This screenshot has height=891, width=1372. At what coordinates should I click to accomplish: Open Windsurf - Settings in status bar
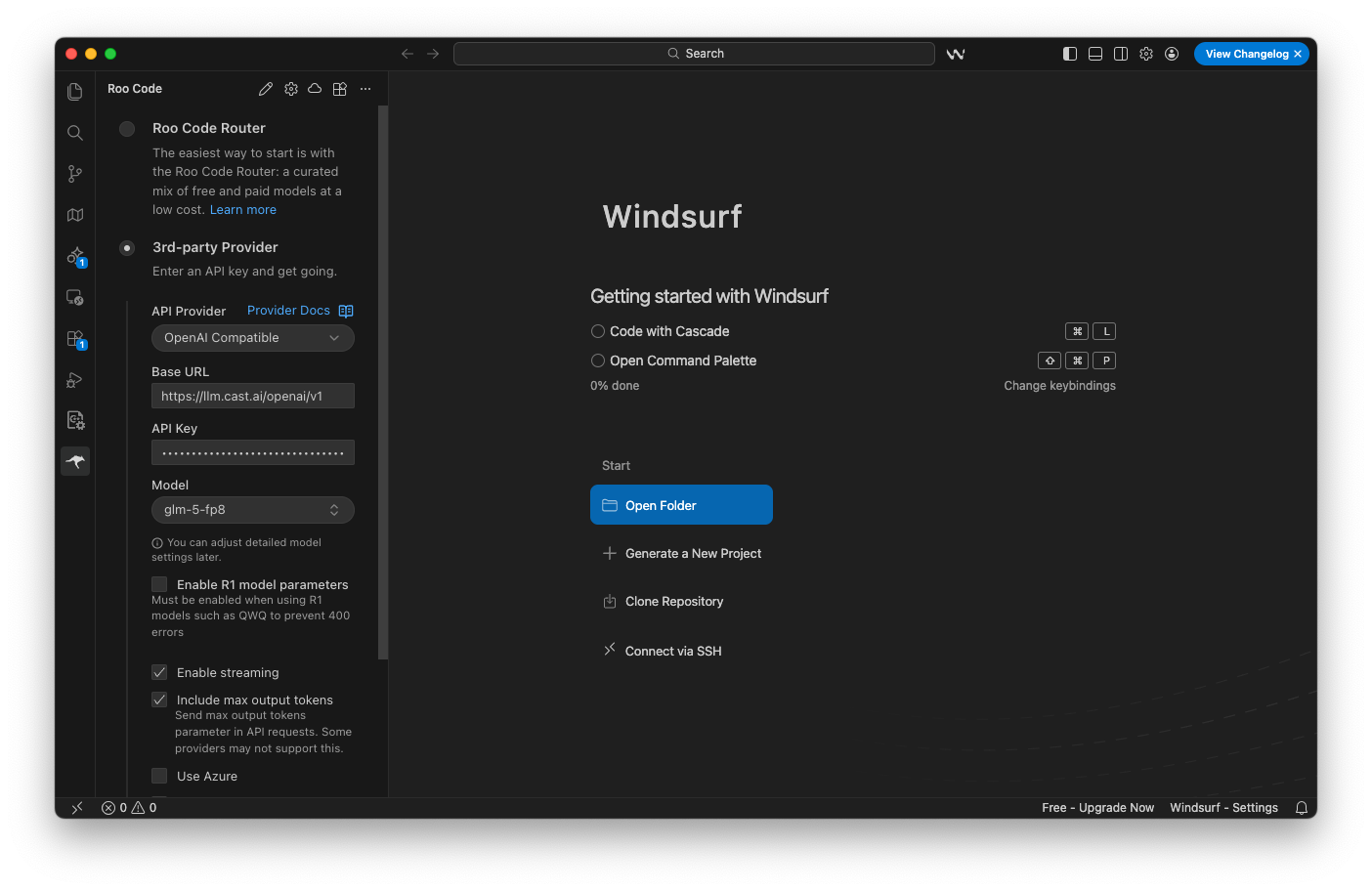coord(1223,808)
